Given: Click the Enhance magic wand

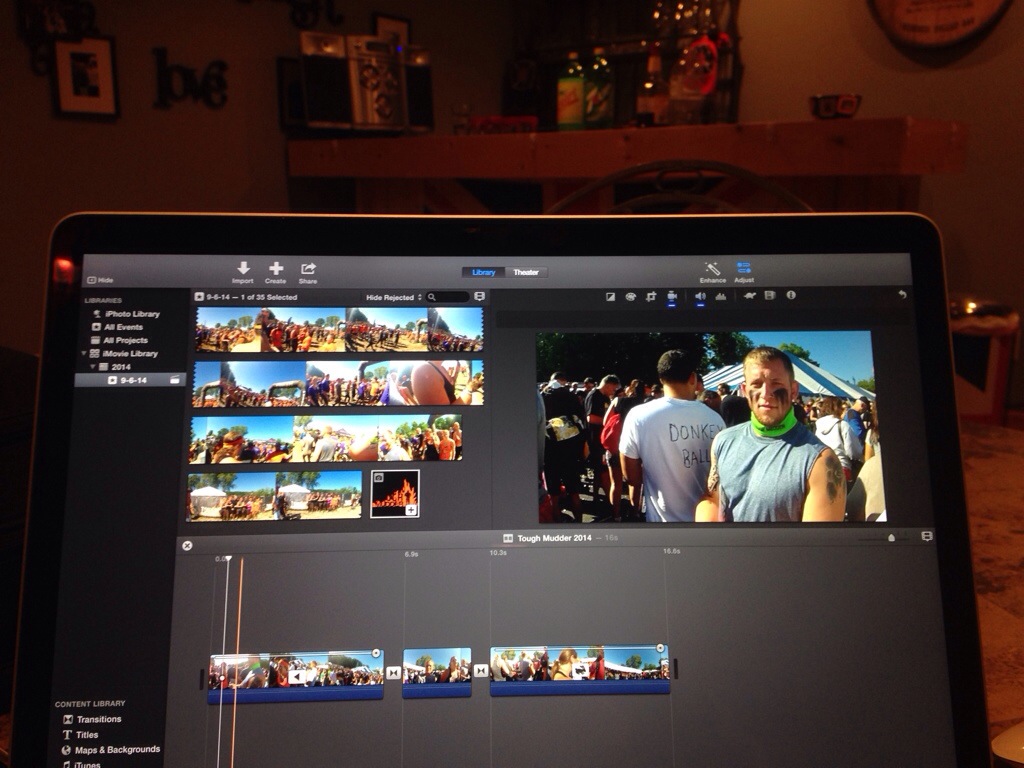Looking at the screenshot, I should (x=712, y=268).
